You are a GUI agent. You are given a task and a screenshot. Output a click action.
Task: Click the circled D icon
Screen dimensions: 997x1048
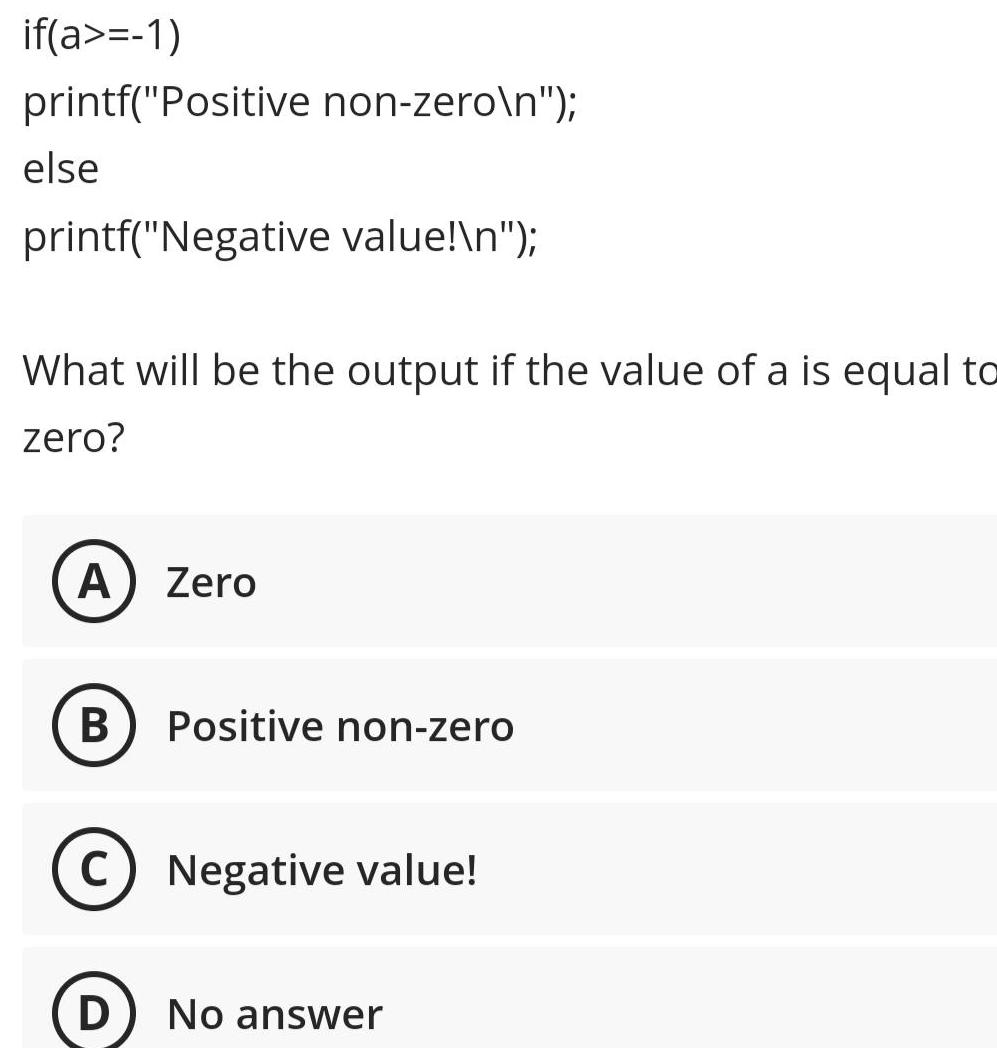93,1013
